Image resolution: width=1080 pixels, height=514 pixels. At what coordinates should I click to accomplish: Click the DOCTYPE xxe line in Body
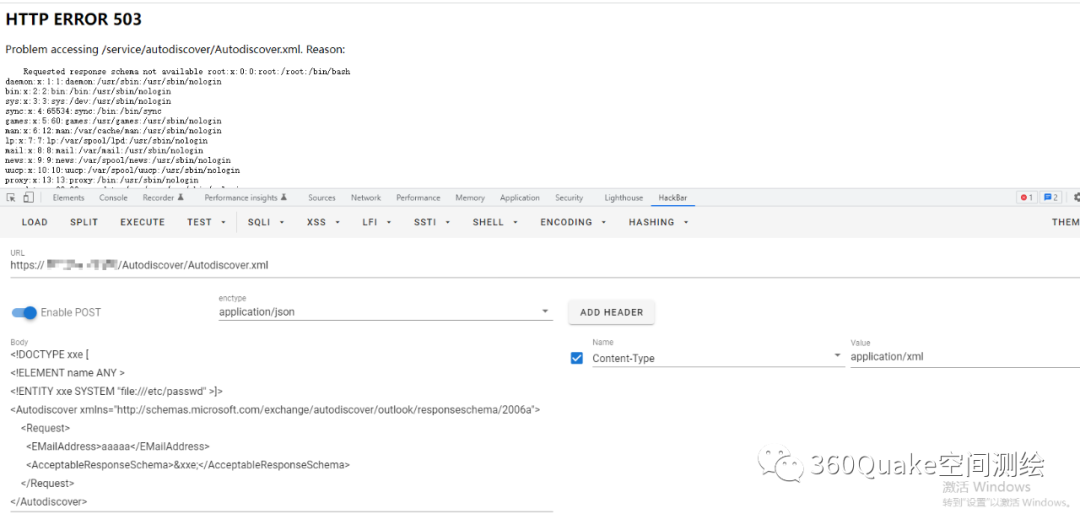50,355
